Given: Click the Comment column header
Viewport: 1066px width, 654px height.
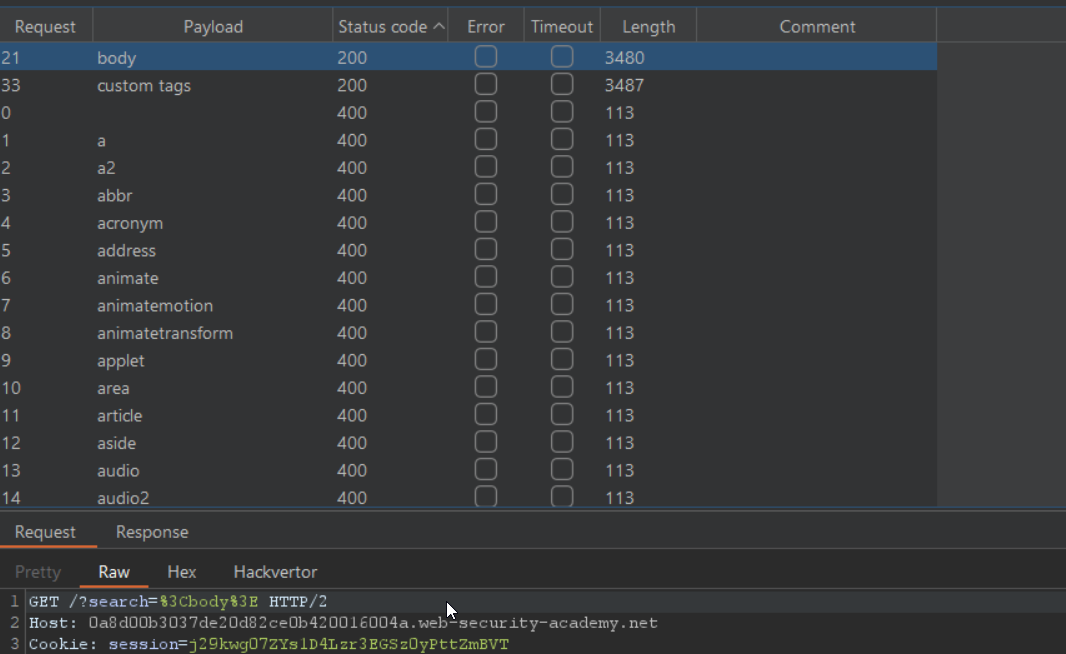Looking at the screenshot, I should tap(817, 27).
